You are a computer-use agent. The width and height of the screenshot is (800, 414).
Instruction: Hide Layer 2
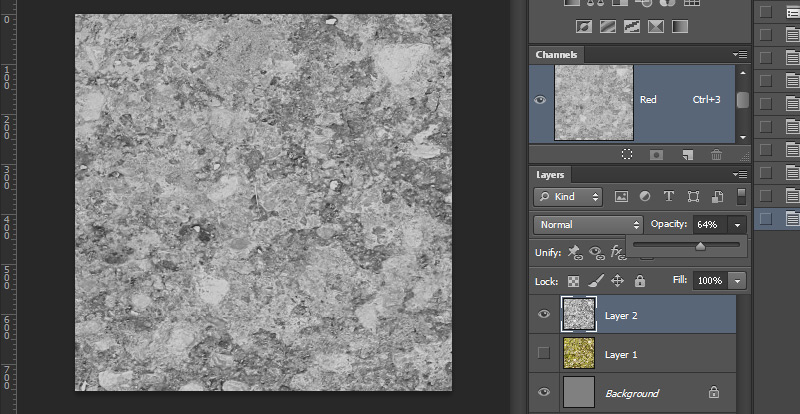[544, 313]
